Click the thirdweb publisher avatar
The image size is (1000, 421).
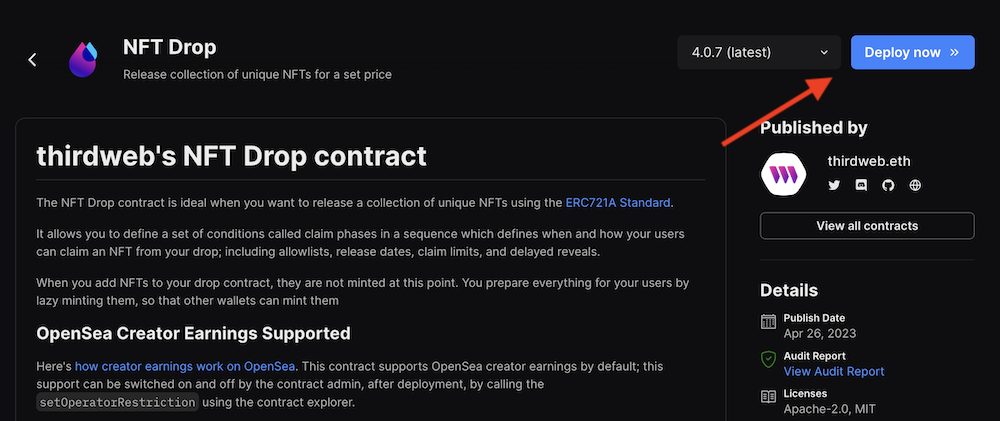point(784,174)
